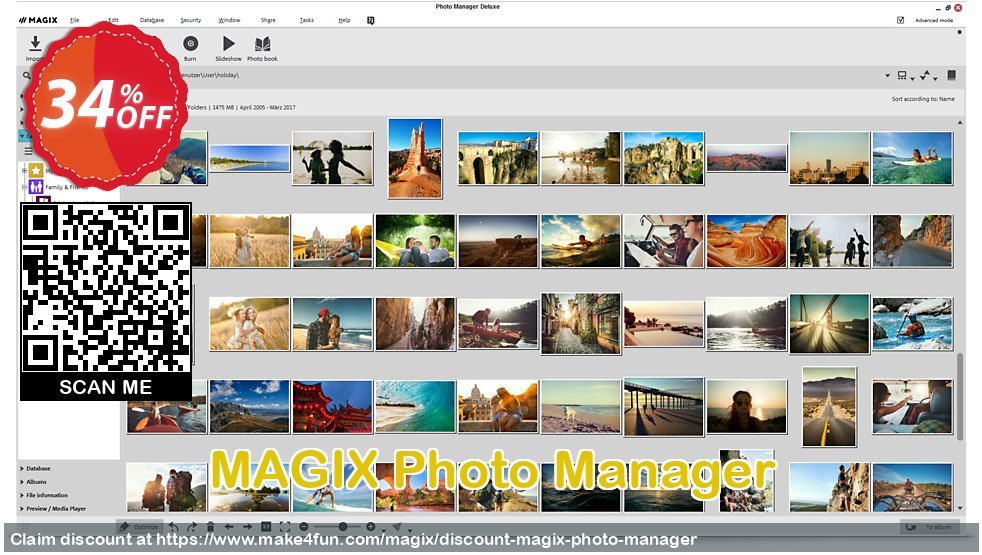Open the display view dropdown arrow

pos(912,78)
